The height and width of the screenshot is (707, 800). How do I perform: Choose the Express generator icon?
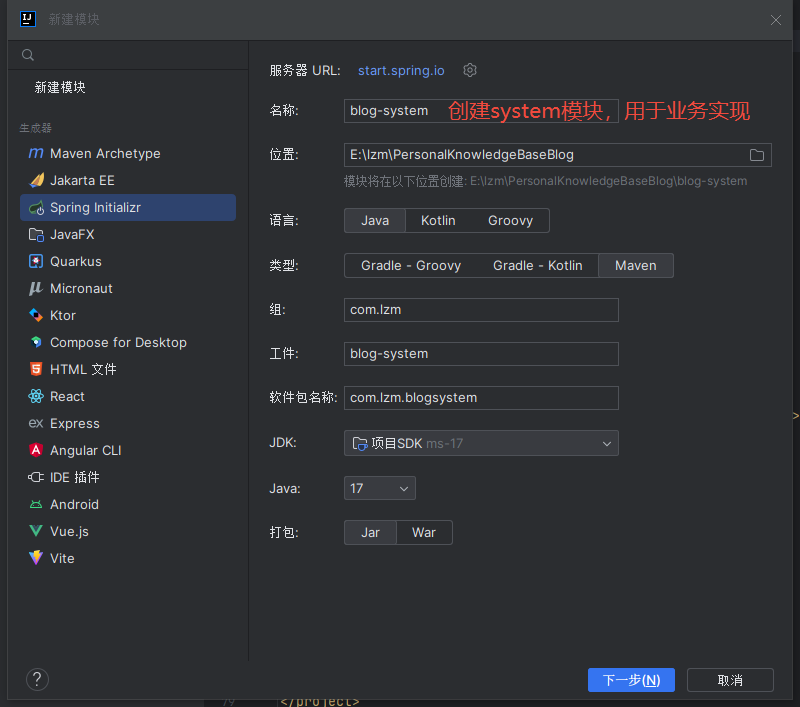click(36, 423)
